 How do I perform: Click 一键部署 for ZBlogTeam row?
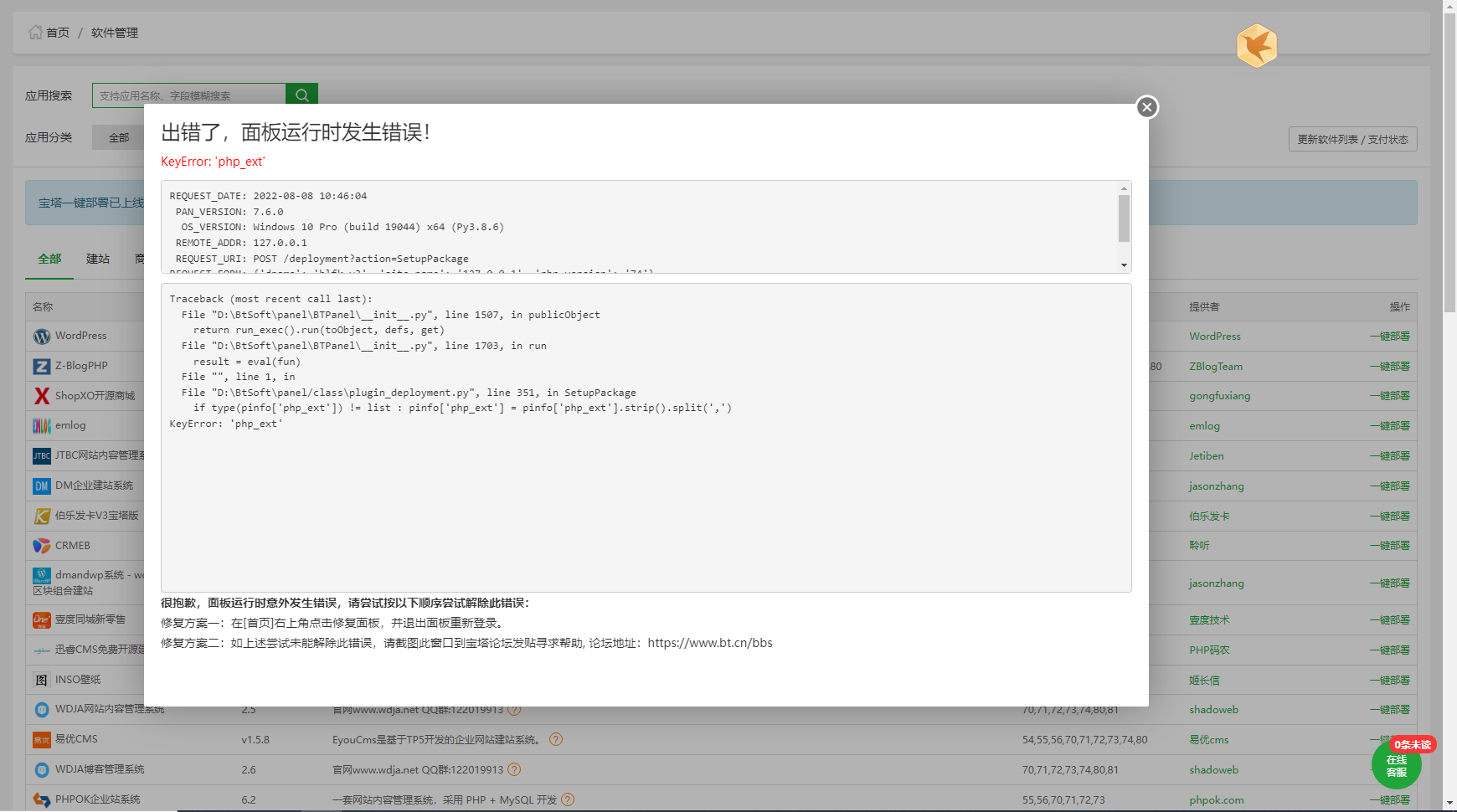[1390, 367]
